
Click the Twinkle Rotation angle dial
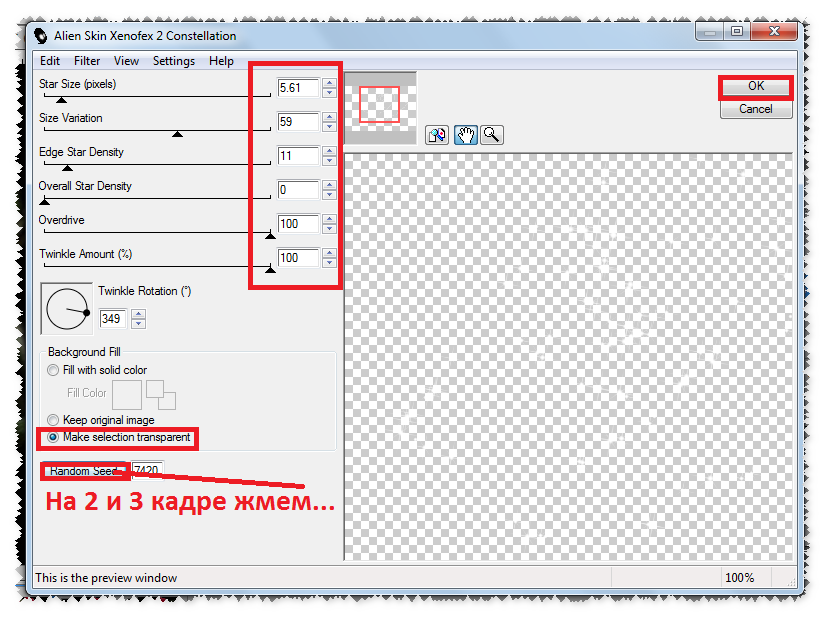click(x=67, y=309)
